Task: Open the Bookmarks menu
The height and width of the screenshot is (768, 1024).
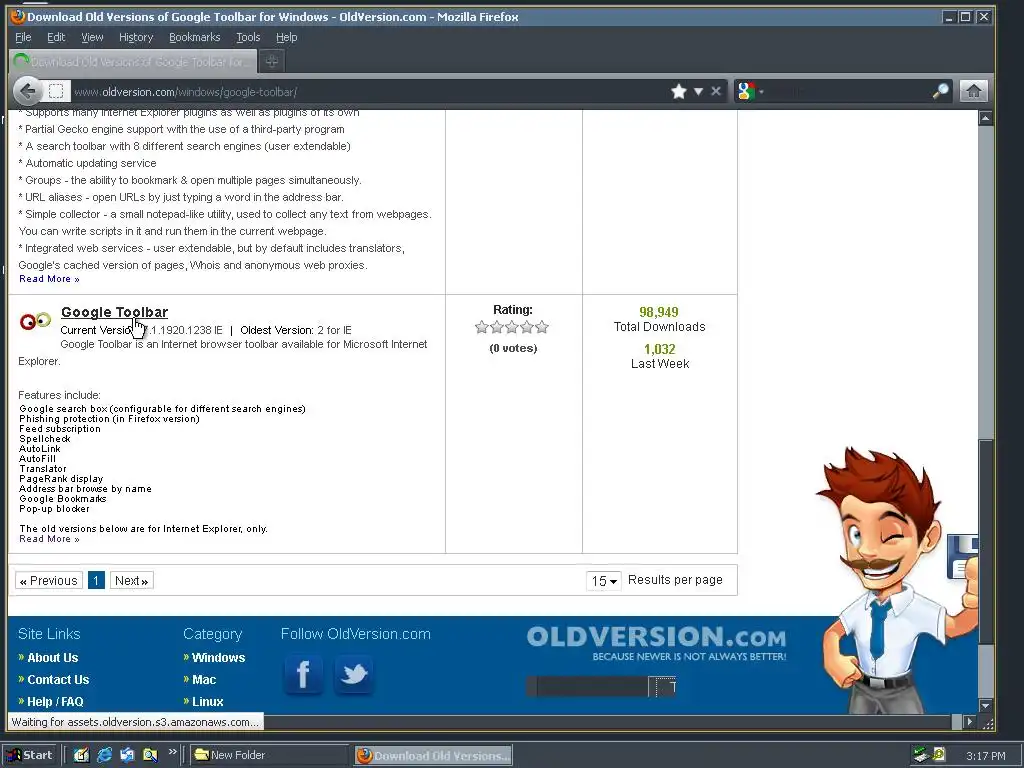Action: tap(195, 37)
